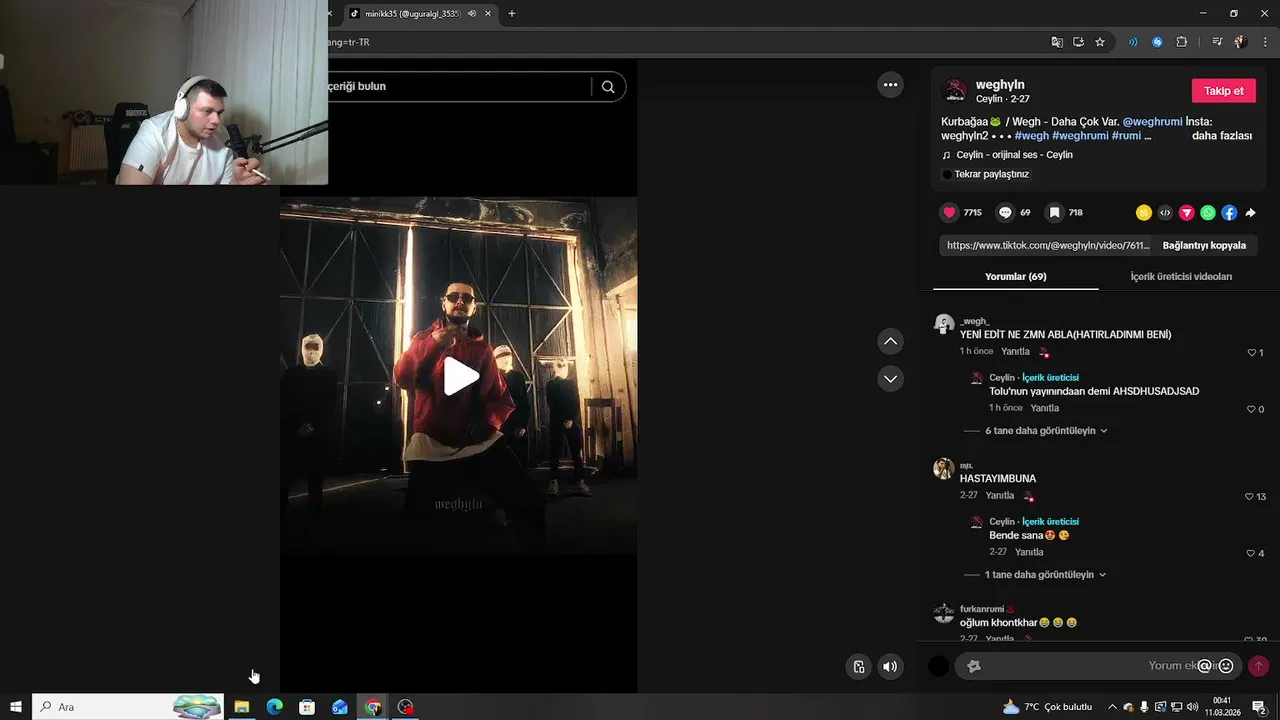Insert mention with @ icon
Viewport: 1280px width, 720px height.
tap(1205, 666)
